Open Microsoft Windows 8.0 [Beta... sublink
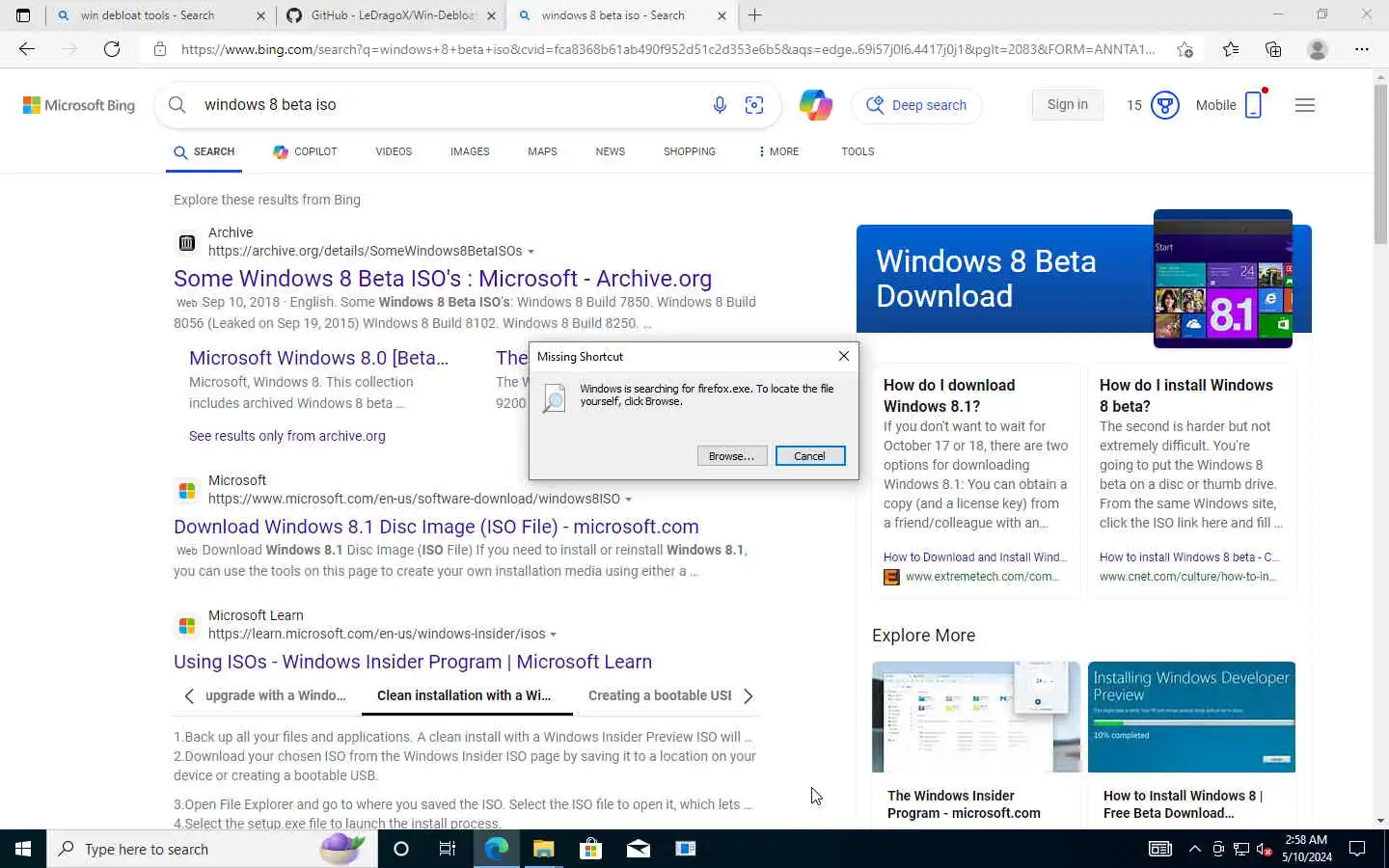This screenshot has height=868, width=1389. pyautogui.click(x=319, y=358)
